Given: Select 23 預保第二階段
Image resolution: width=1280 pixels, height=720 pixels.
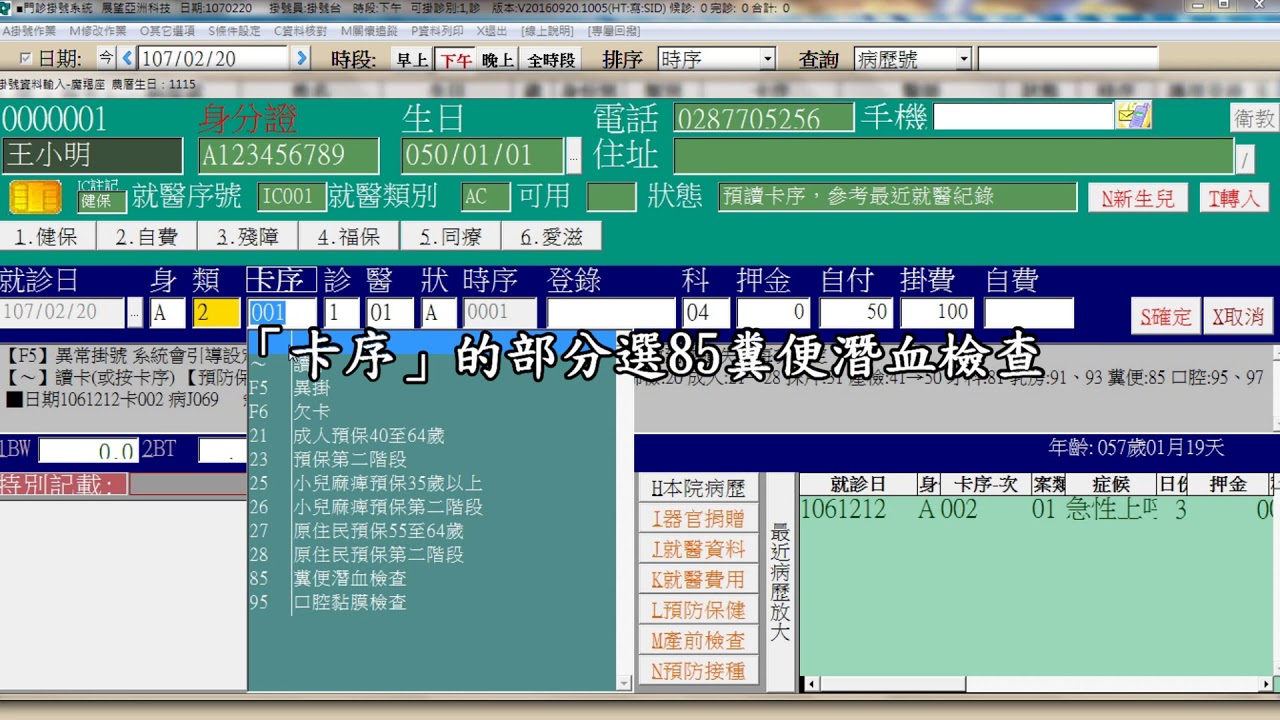Looking at the screenshot, I should [x=432, y=460].
